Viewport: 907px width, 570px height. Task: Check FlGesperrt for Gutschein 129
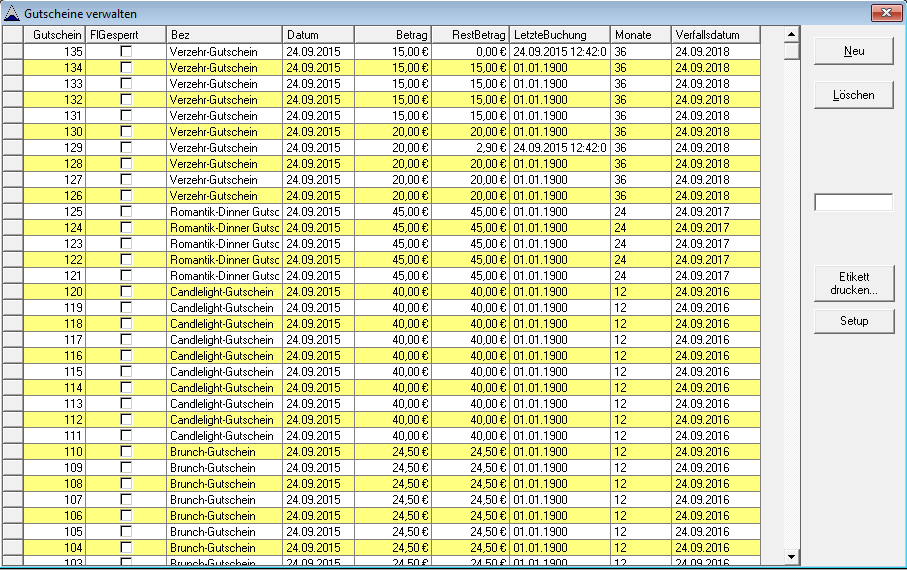point(126,148)
